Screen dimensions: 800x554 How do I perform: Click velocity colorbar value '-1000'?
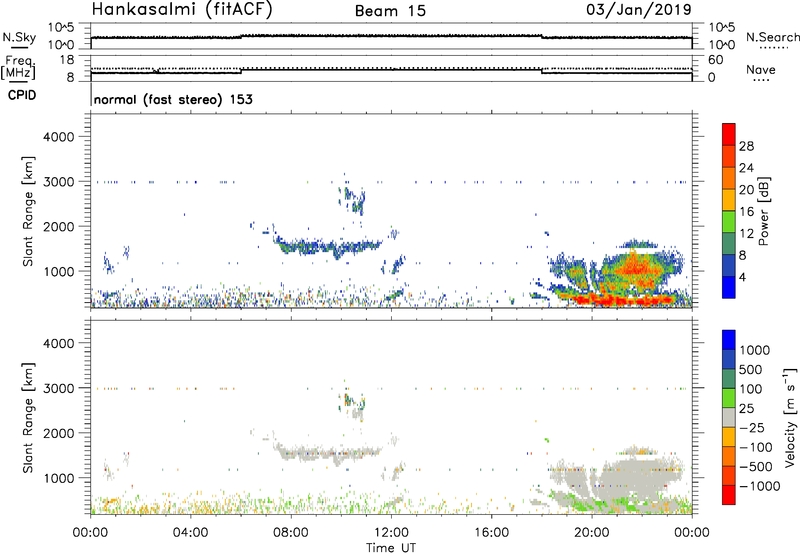[x=760, y=486]
